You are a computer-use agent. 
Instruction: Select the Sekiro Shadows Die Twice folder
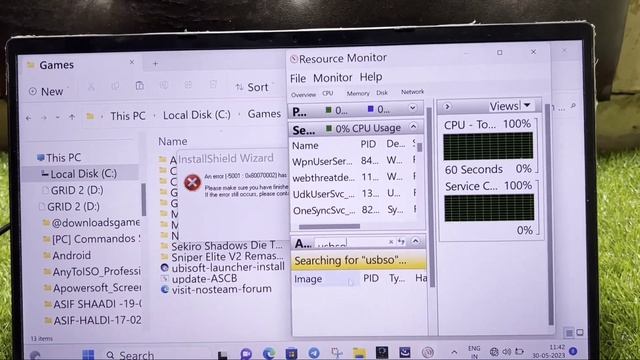click(x=222, y=246)
